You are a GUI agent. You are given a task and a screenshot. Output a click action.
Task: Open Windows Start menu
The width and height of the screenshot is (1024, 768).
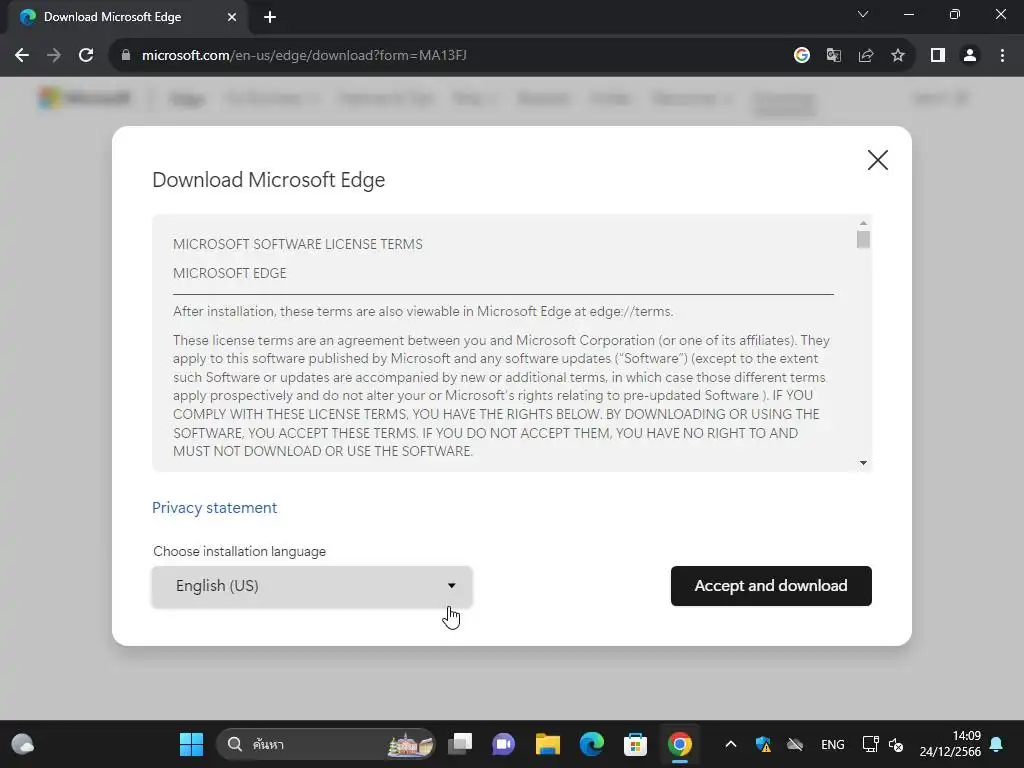(191, 744)
